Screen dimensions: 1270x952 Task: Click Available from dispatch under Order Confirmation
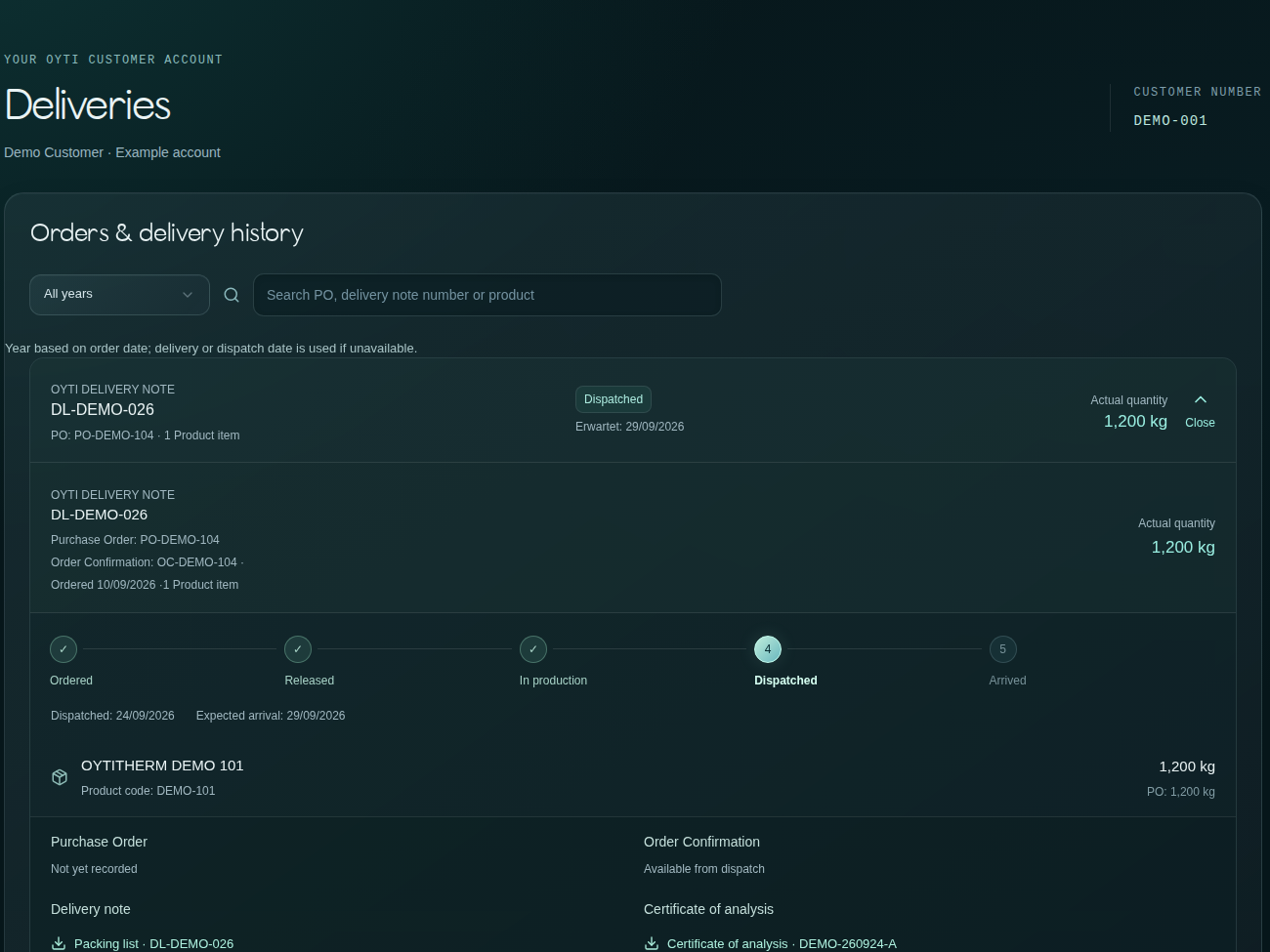[x=704, y=869]
